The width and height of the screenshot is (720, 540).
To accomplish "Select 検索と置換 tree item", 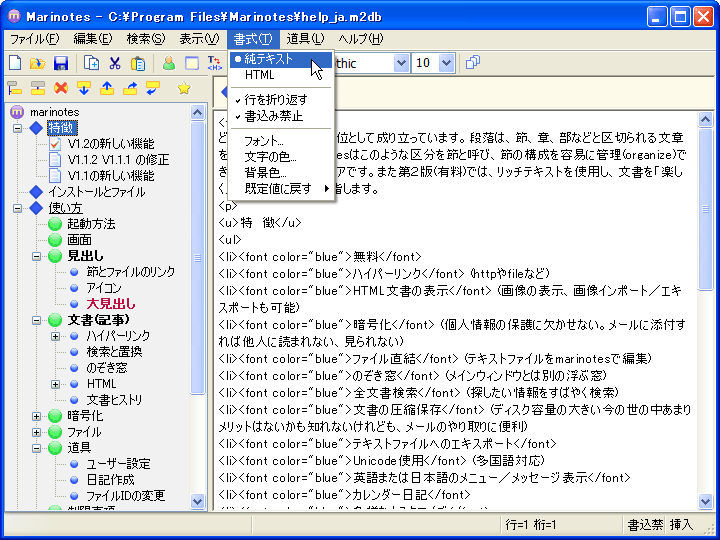I will tap(114, 352).
